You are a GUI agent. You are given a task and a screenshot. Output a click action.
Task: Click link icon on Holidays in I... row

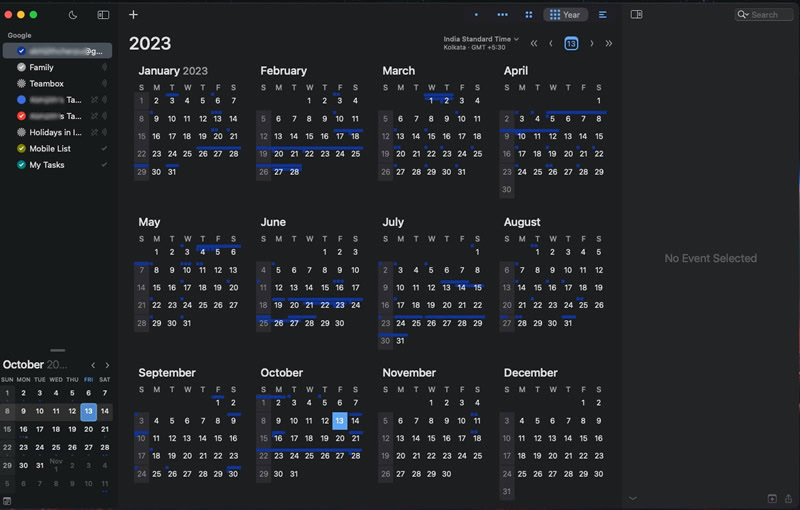(94, 132)
